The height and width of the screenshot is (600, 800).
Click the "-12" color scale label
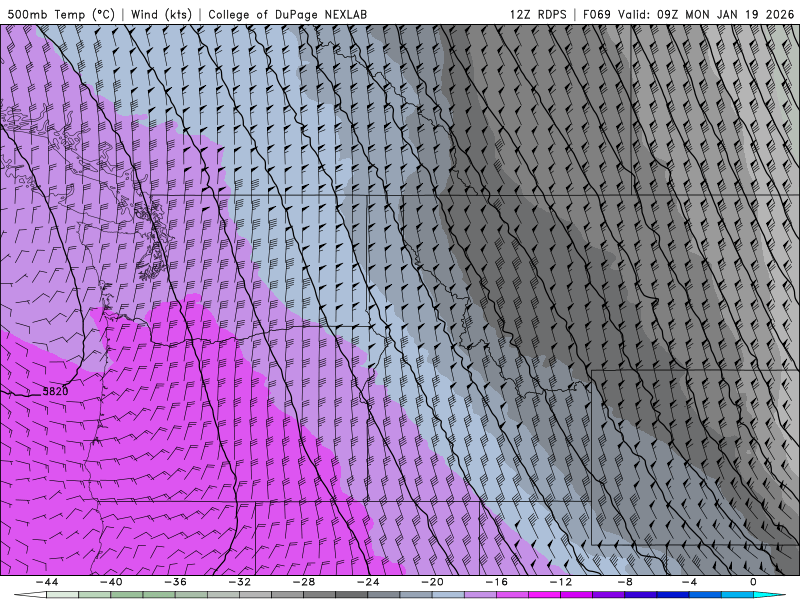(561, 582)
